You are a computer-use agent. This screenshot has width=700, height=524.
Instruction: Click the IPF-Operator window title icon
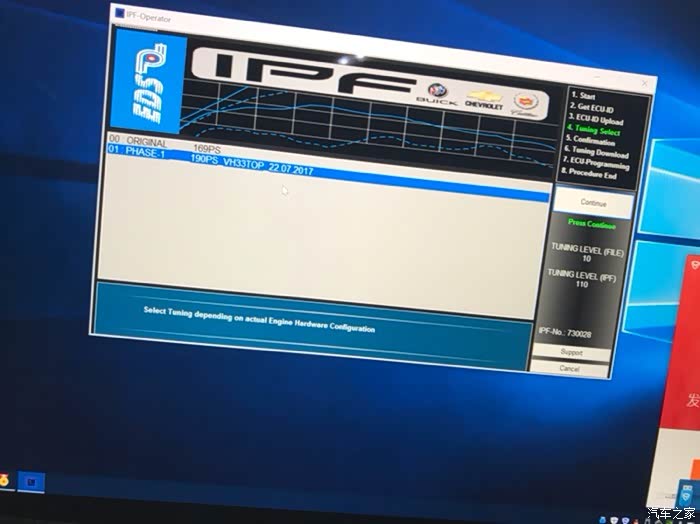(x=119, y=12)
